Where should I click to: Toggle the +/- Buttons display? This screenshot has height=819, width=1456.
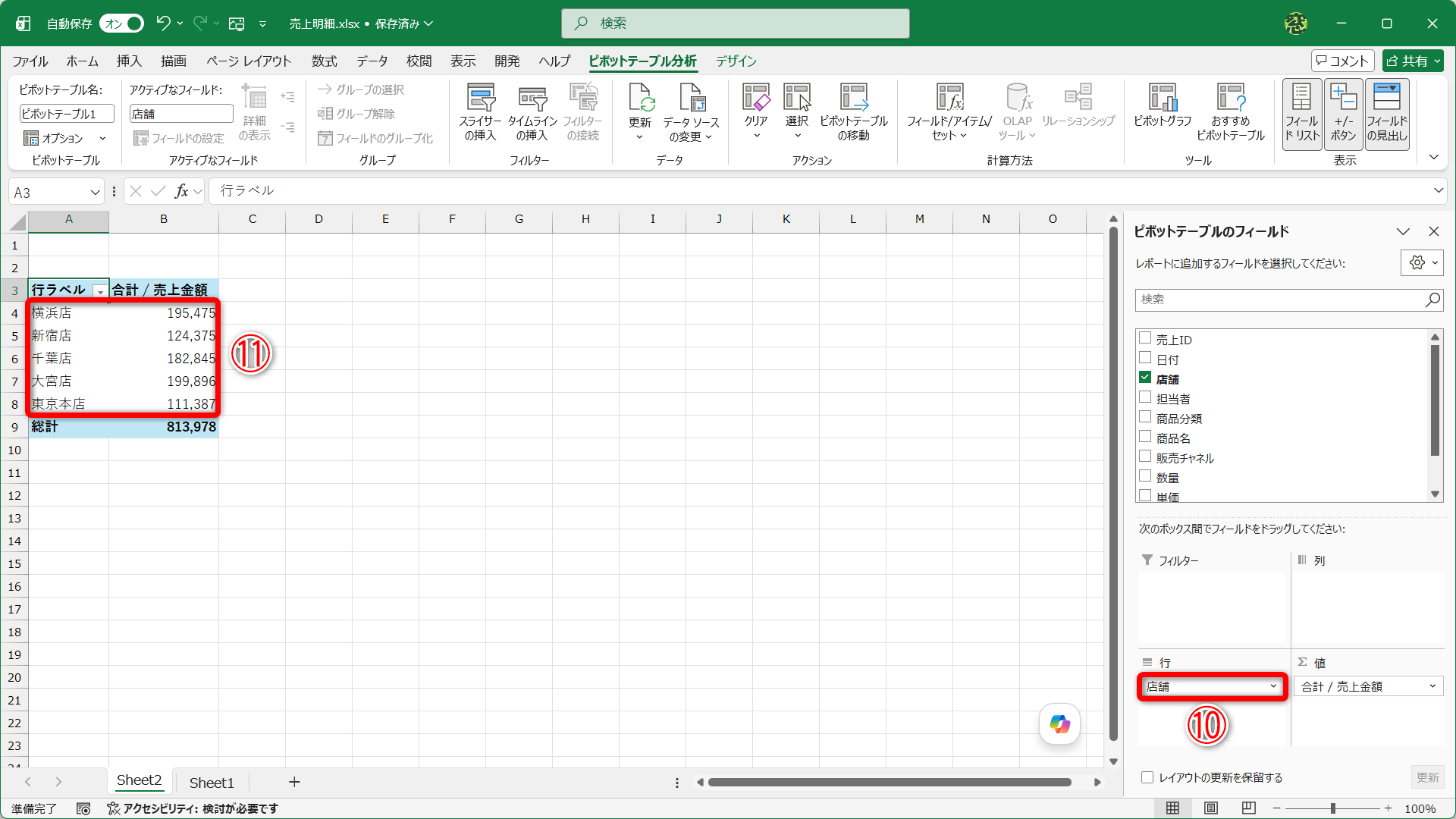click(x=1343, y=114)
